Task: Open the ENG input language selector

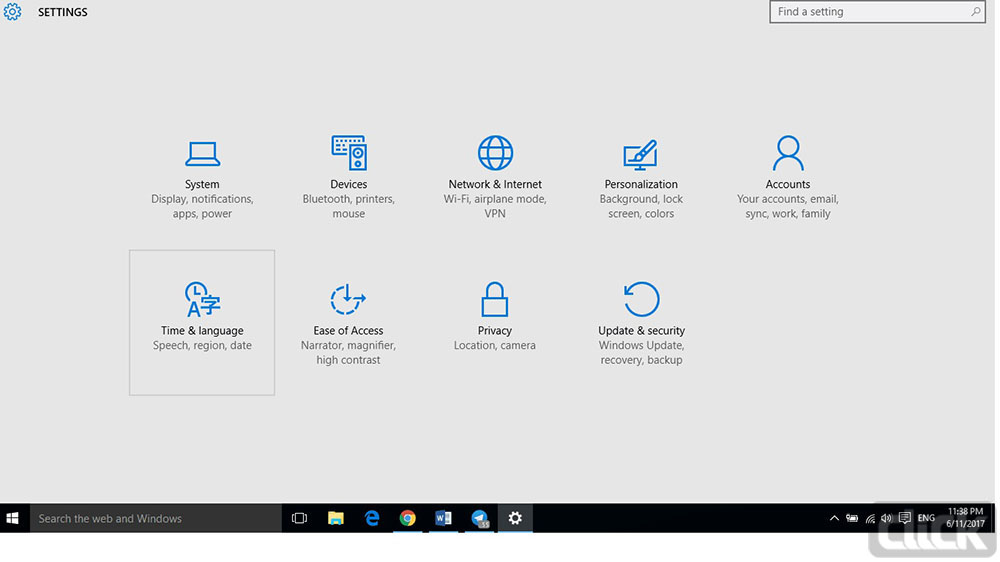Action: click(926, 518)
